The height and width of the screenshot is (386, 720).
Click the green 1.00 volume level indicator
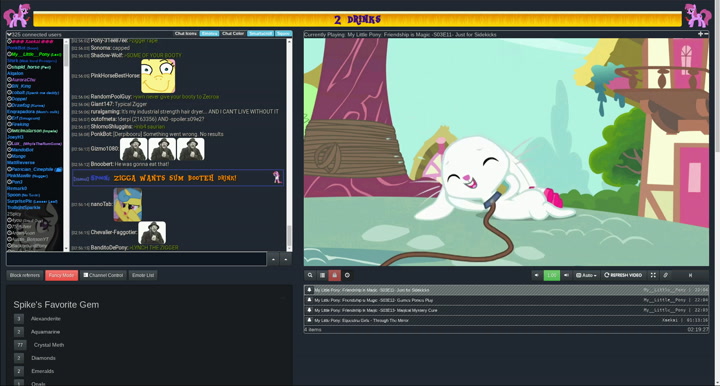(x=551, y=275)
